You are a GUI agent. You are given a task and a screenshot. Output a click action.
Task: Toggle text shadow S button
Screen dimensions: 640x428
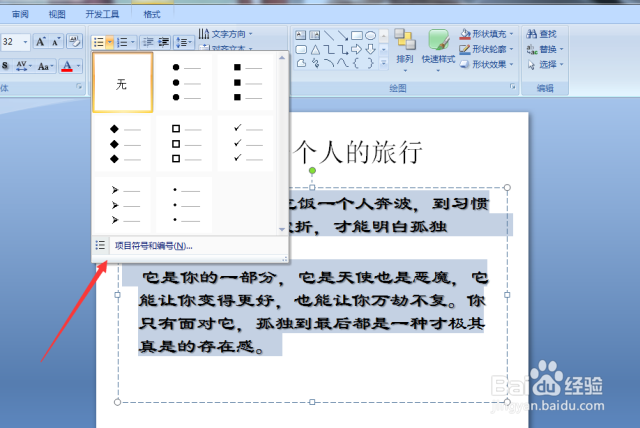click(x=5, y=66)
